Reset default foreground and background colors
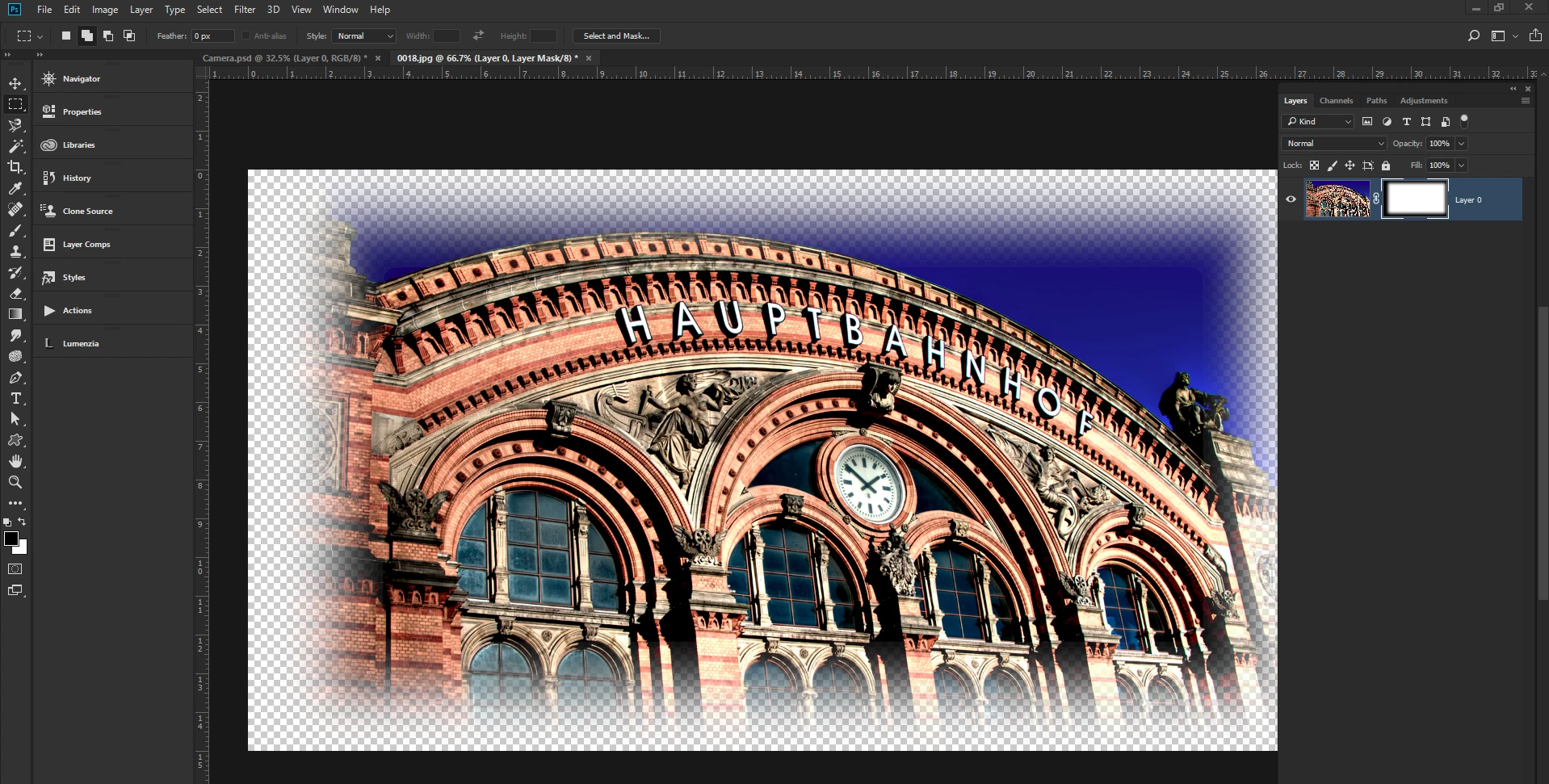 point(7,522)
